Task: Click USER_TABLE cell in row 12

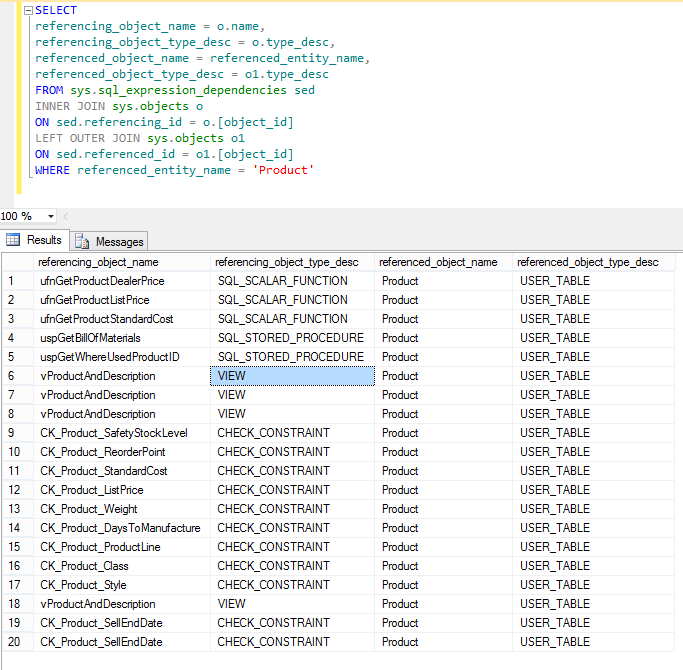Action: 594,490
